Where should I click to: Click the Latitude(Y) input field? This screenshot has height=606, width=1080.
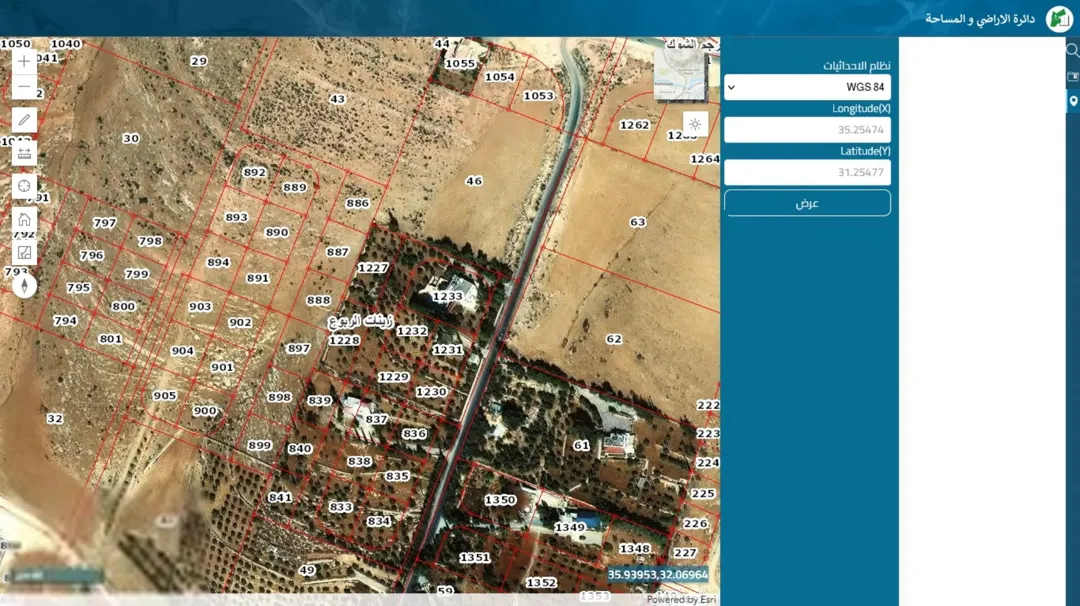(x=807, y=172)
